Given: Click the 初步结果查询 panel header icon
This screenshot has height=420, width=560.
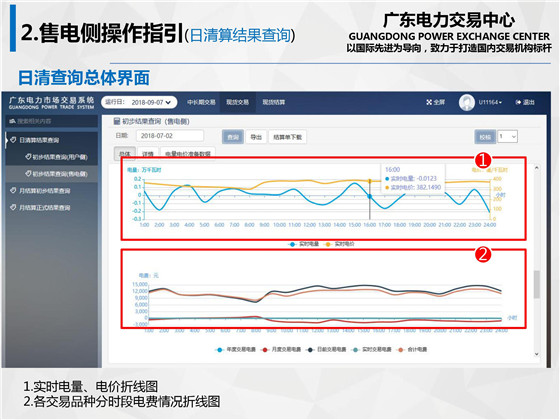Looking at the screenshot, I should (x=116, y=121).
